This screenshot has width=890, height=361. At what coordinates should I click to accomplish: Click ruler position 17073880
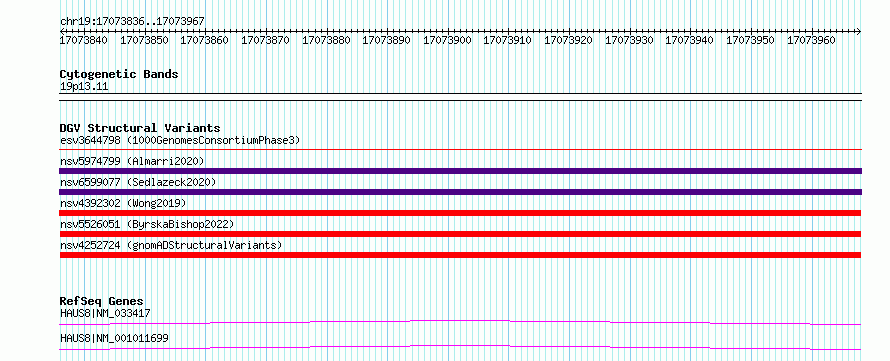click(326, 40)
